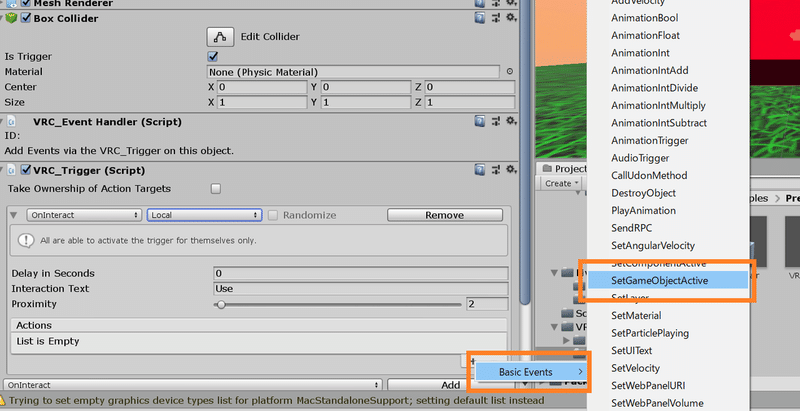Viewport: 800px width, 411px height.
Task: Click the Edit Collider icon button
Action: pos(220,37)
